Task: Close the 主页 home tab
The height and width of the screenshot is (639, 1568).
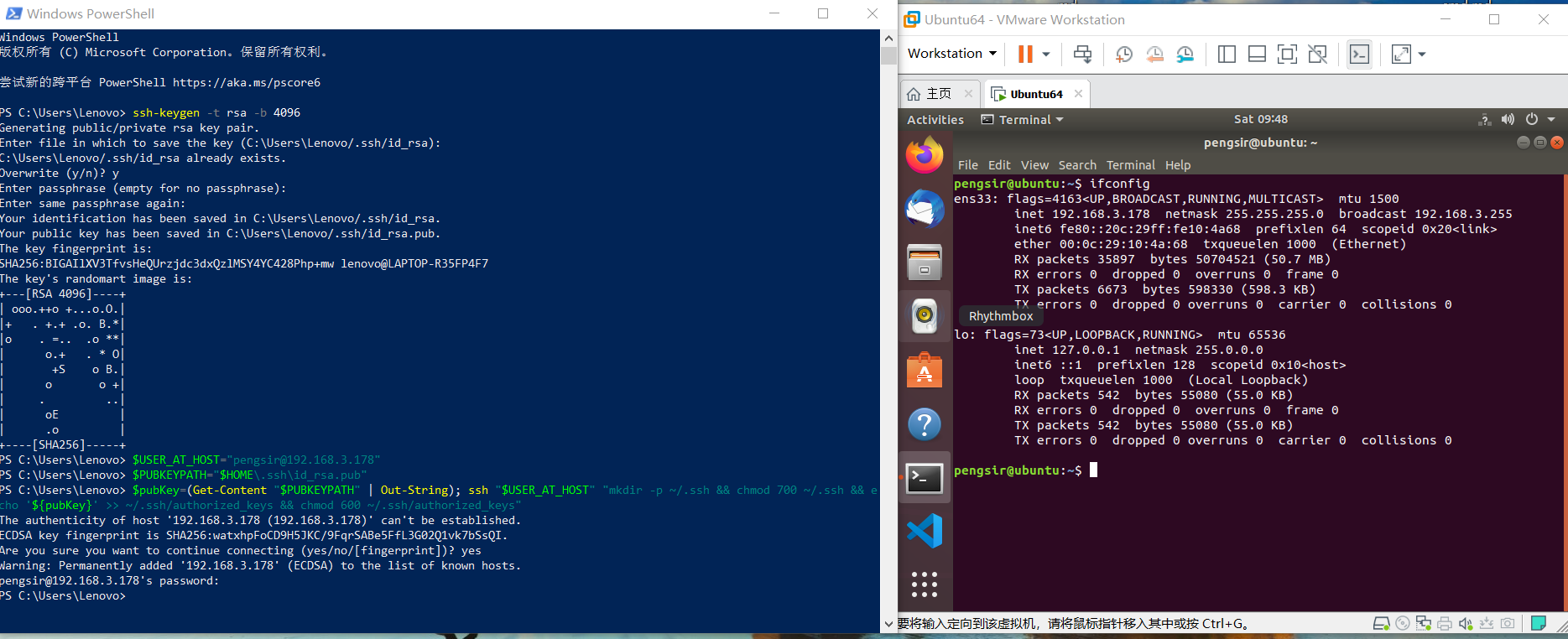Action: [x=968, y=94]
